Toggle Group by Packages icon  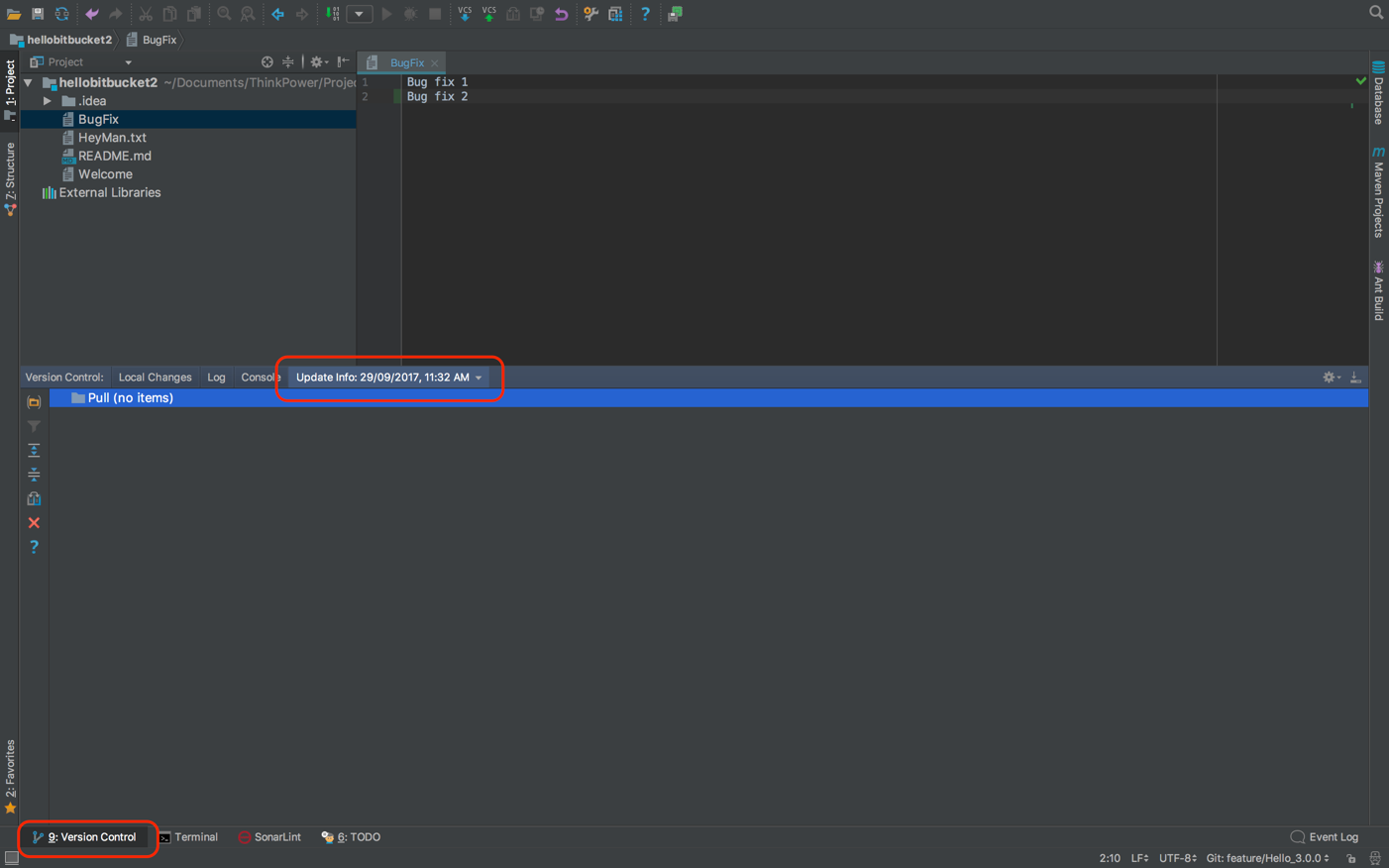[x=34, y=402]
